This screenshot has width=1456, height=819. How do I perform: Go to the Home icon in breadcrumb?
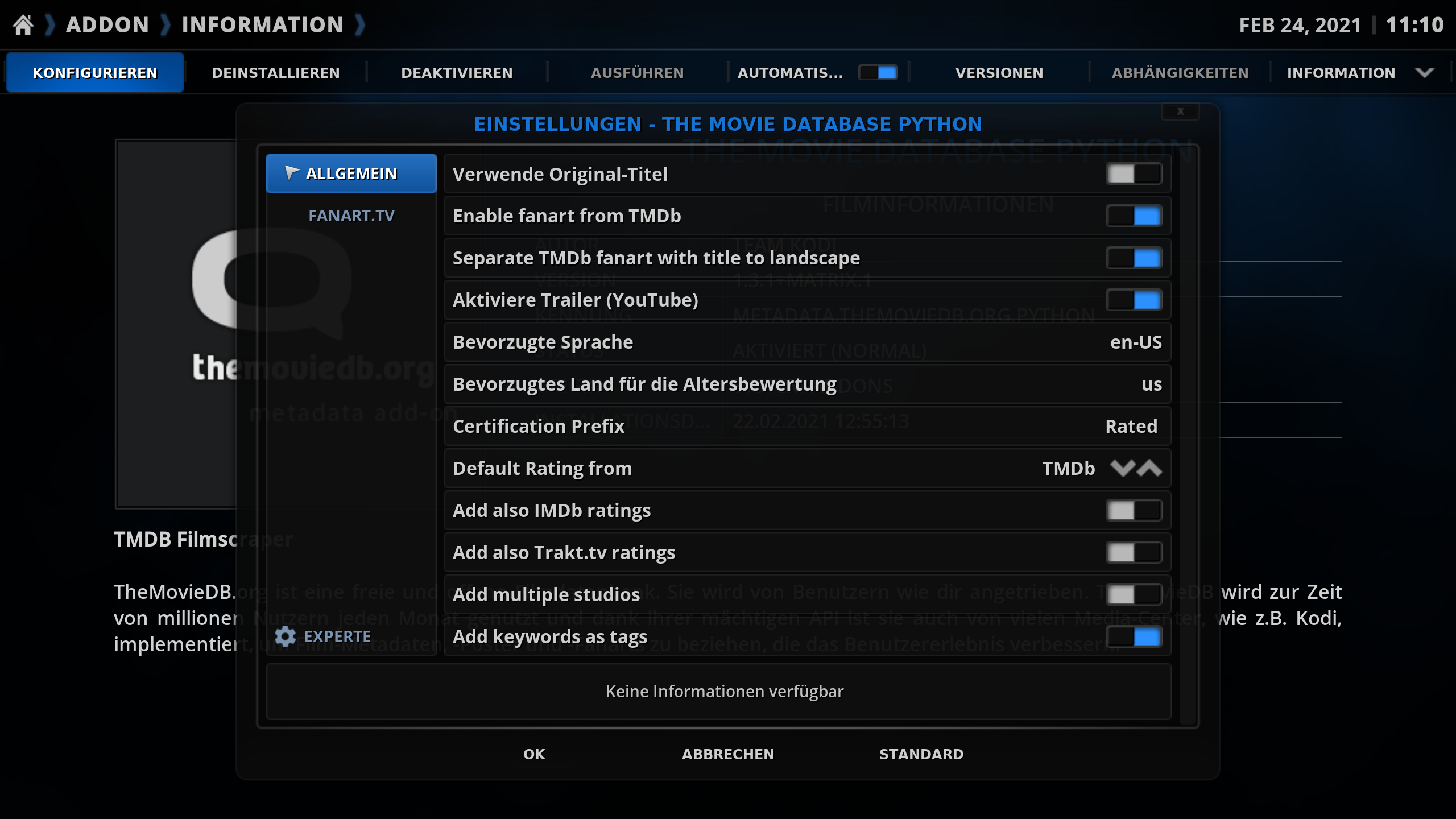click(23, 25)
